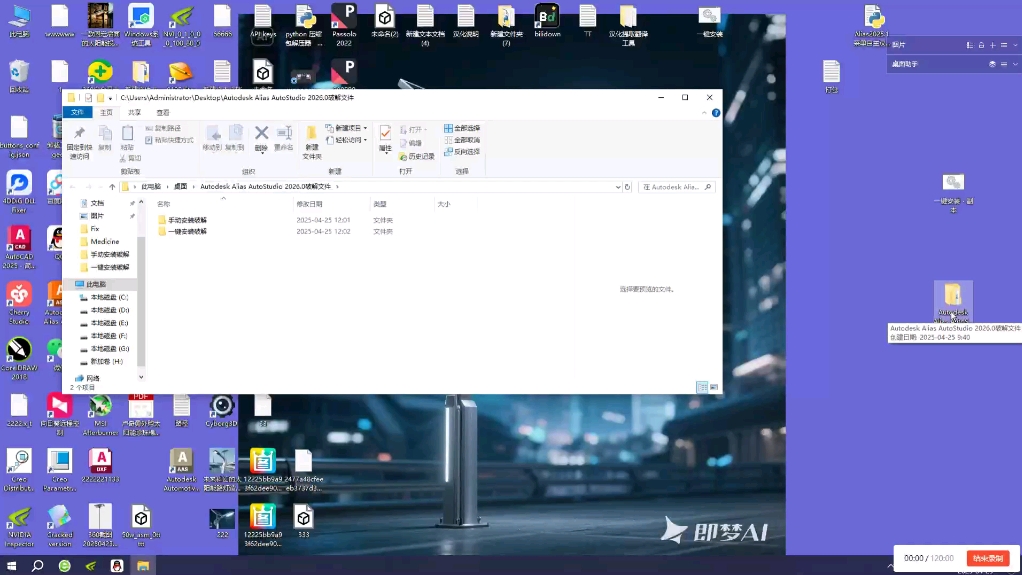This screenshot has width=1022, height=575.
Task: Click the red 结束录制 recording button
Action: [x=987, y=559]
